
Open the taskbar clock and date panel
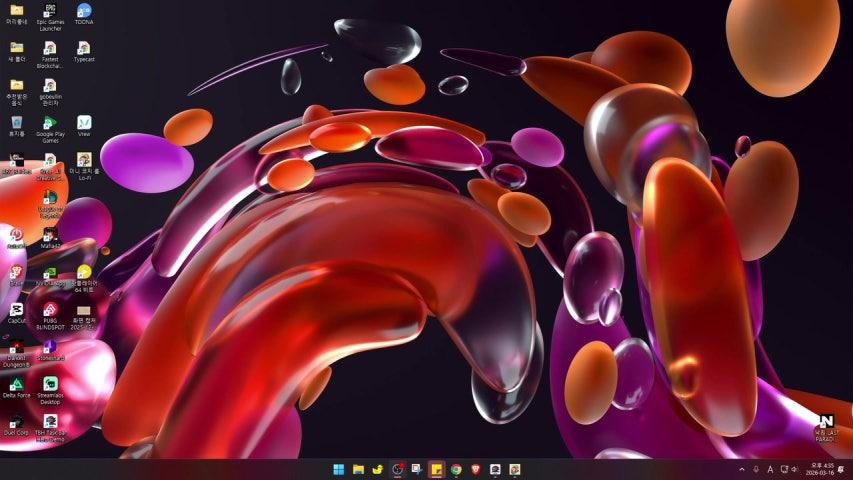tap(822, 469)
